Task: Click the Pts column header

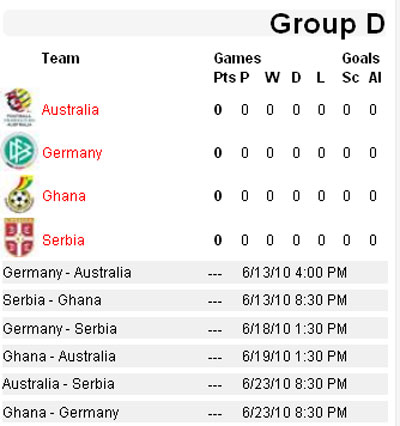Action: click(x=224, y=78)
